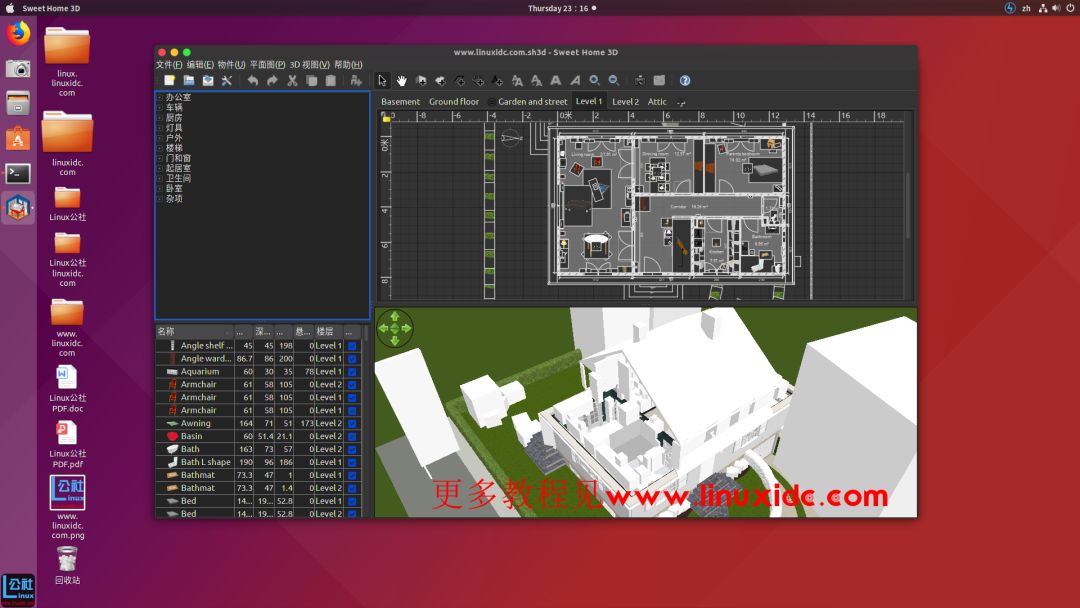Toggle visibility checkbox for Bathmat Level 2 row

tap(352, 488)
